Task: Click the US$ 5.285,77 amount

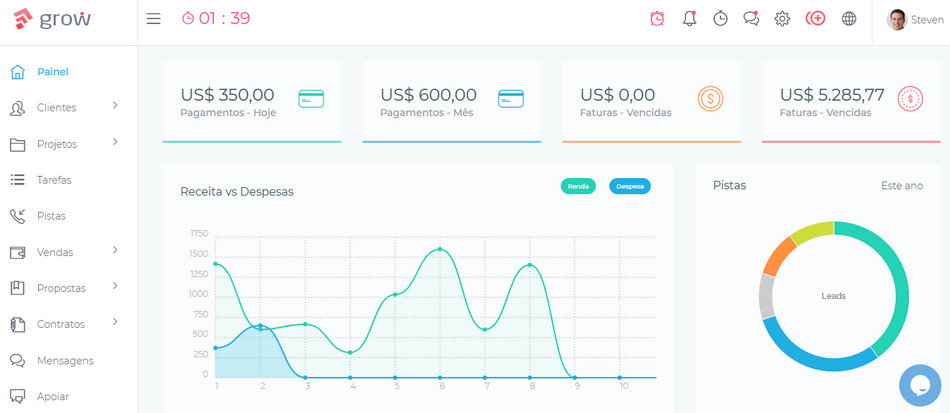Action: coord(832,94)
